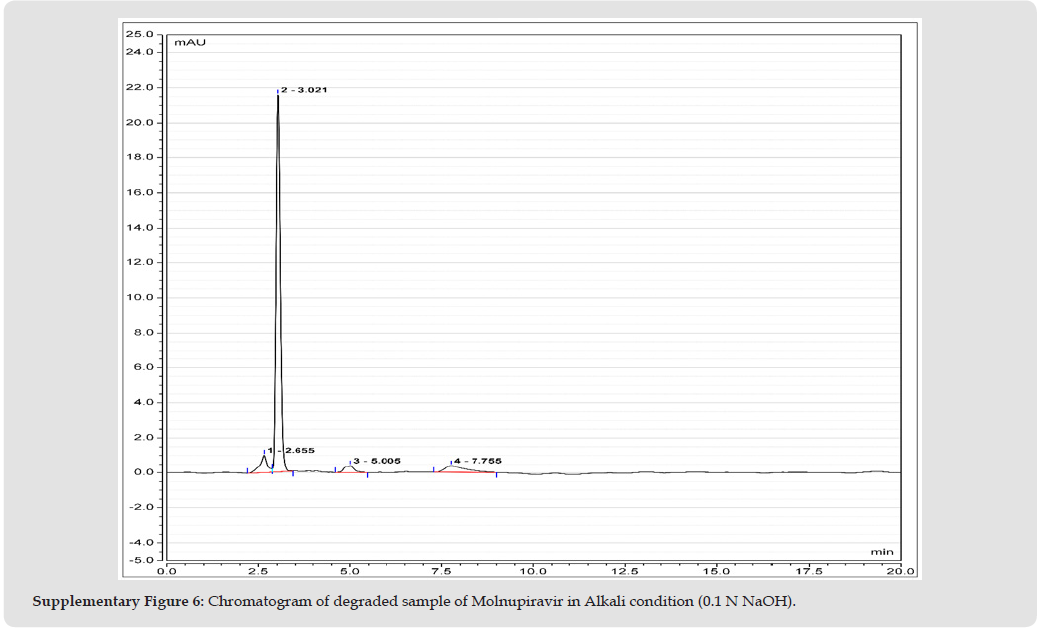Select the peak label '4 - 7.755'
Image resolution: width=1041 pixels, height=628 pixels.
[x=478, y=461]
